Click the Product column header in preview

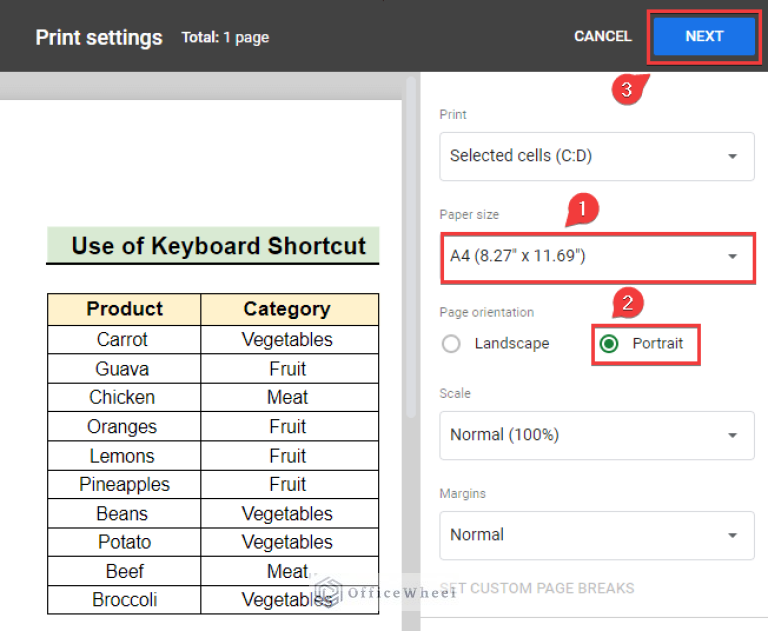(124, 309)
